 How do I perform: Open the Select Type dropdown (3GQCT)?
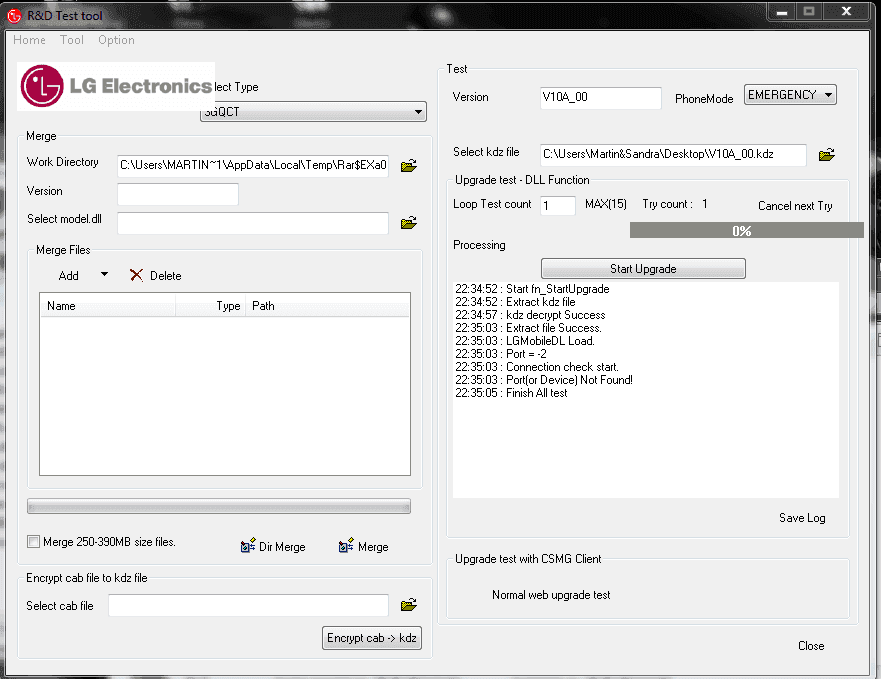point(314,111)
